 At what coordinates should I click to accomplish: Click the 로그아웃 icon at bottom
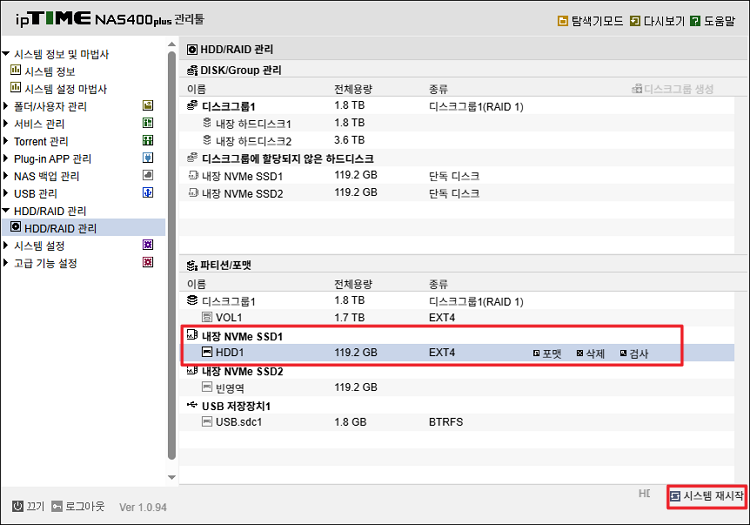coord(58,505)
